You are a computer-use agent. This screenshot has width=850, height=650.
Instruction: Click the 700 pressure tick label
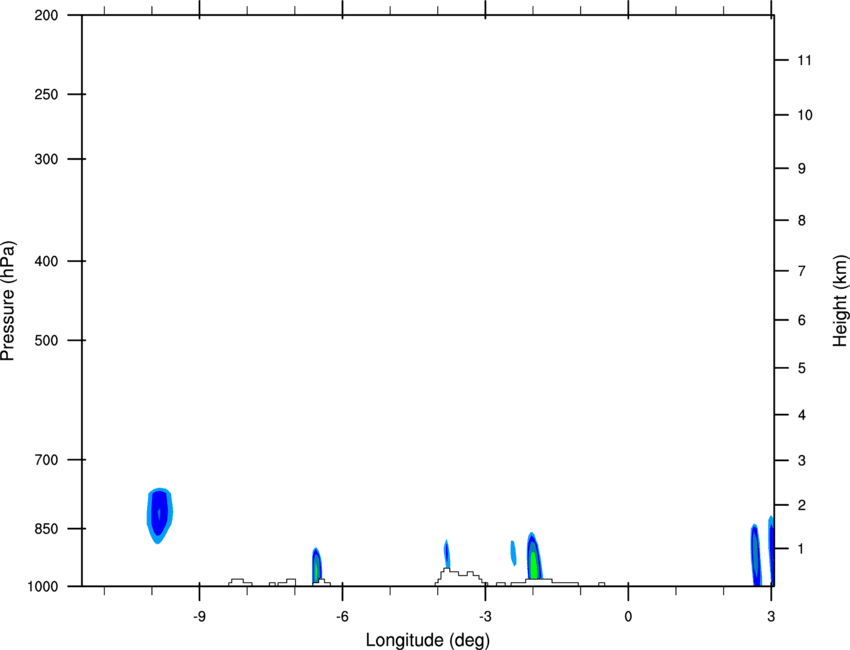click(46, 460)
